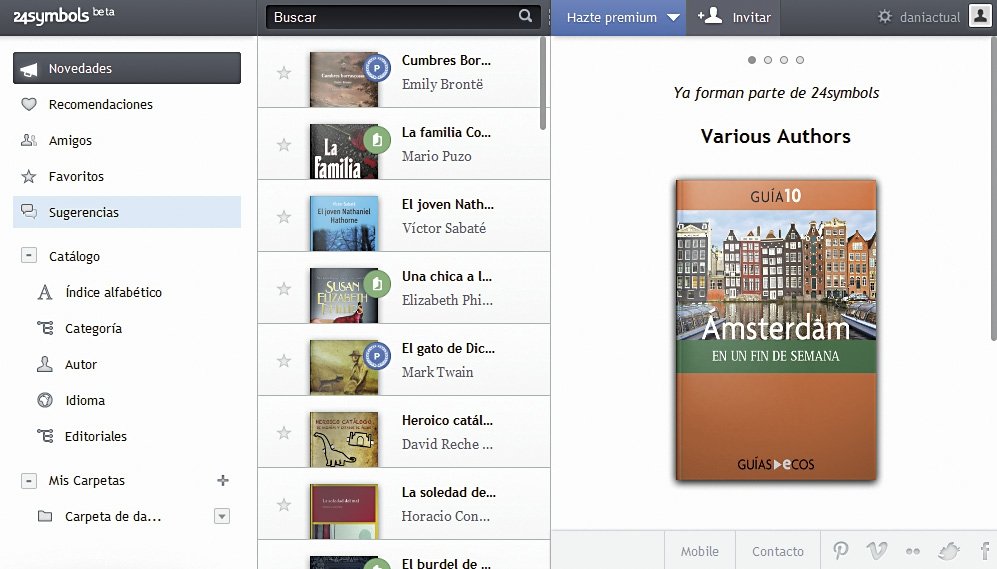Select author Mark Twain
This screenshot has height=569, width=997.
click(437, 372)
